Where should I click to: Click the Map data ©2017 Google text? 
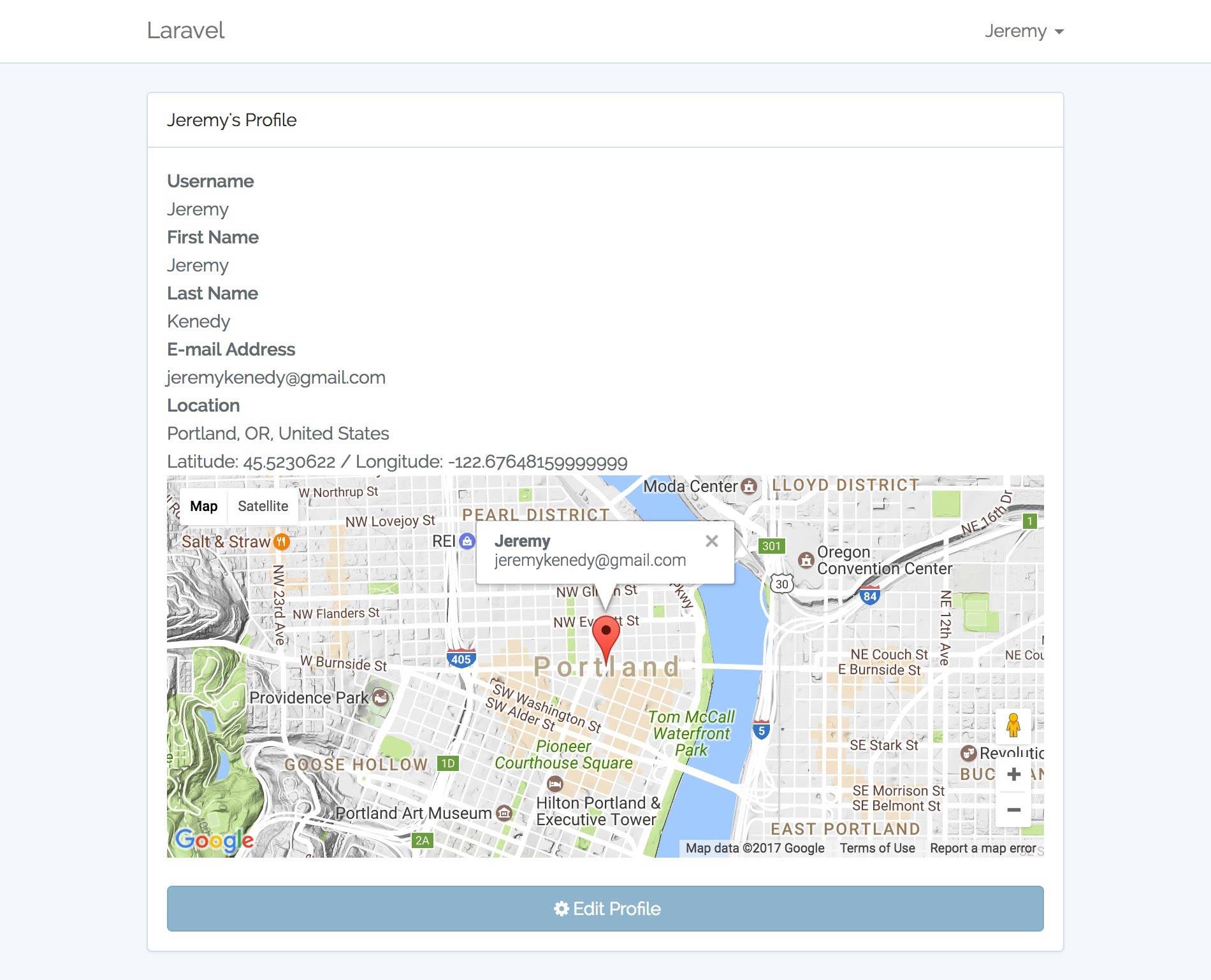click(755, 848)
